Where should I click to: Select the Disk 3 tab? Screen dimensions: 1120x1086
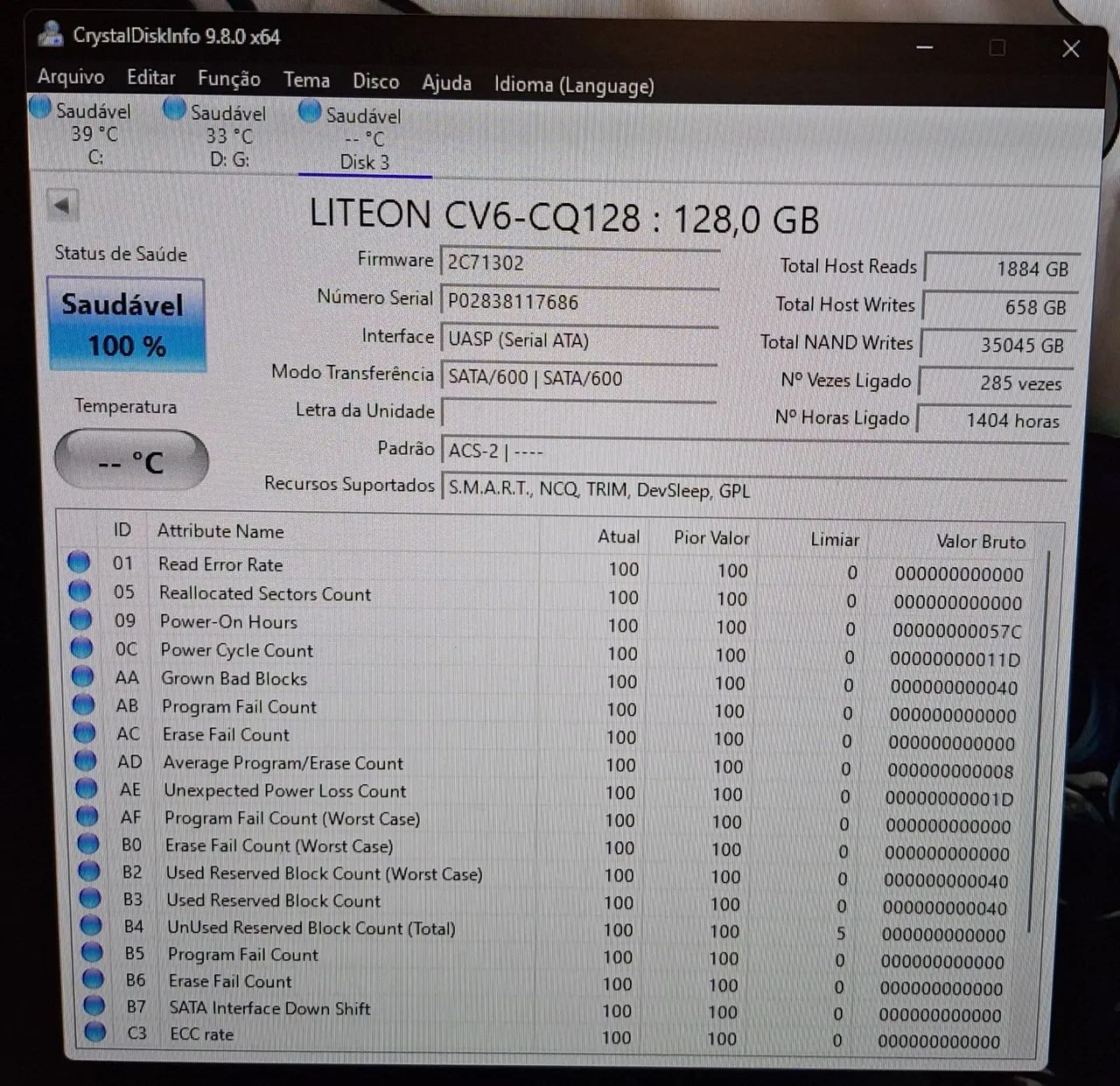coord(365,139)
